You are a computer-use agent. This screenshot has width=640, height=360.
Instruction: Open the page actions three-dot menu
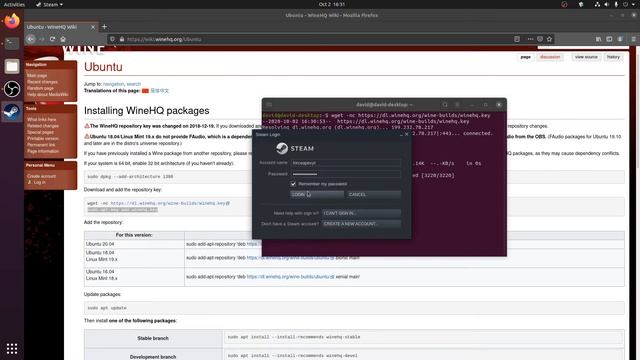530,39
